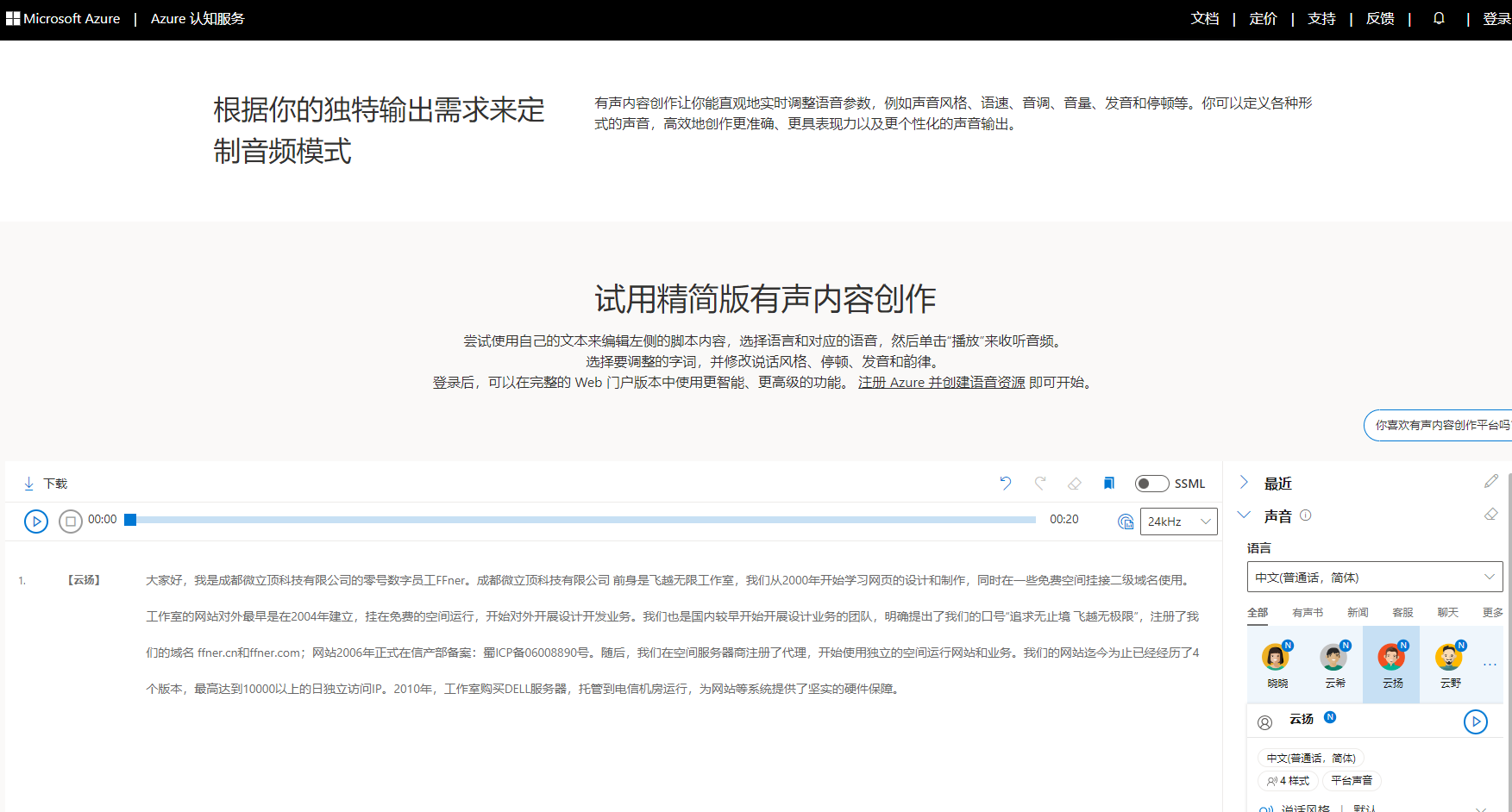Click the Azure 认知服务 link
This screenshot has height=812, width=1512.
pyautogui.click(x=198, y=18)
